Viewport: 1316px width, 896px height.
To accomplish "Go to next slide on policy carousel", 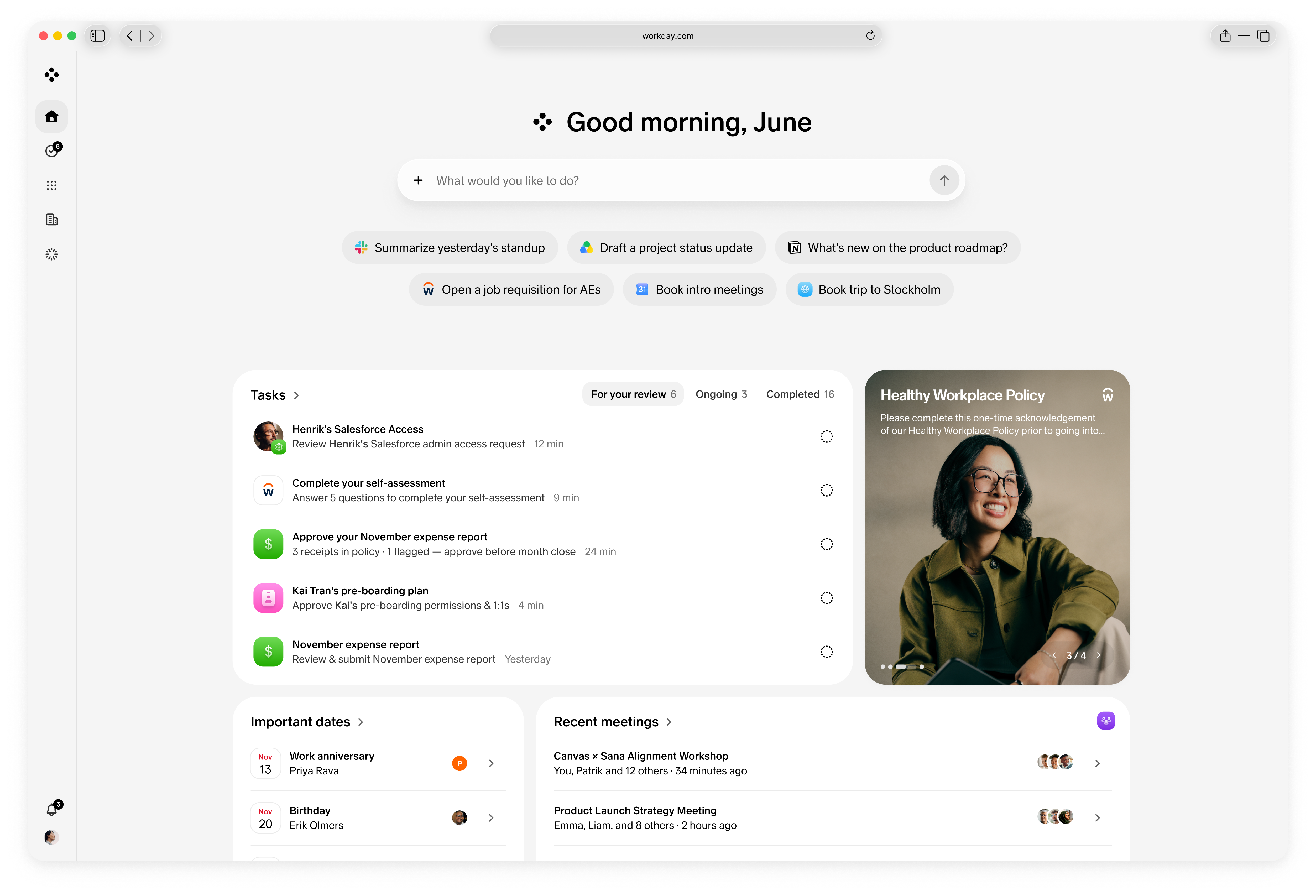I will (1098, 655).
